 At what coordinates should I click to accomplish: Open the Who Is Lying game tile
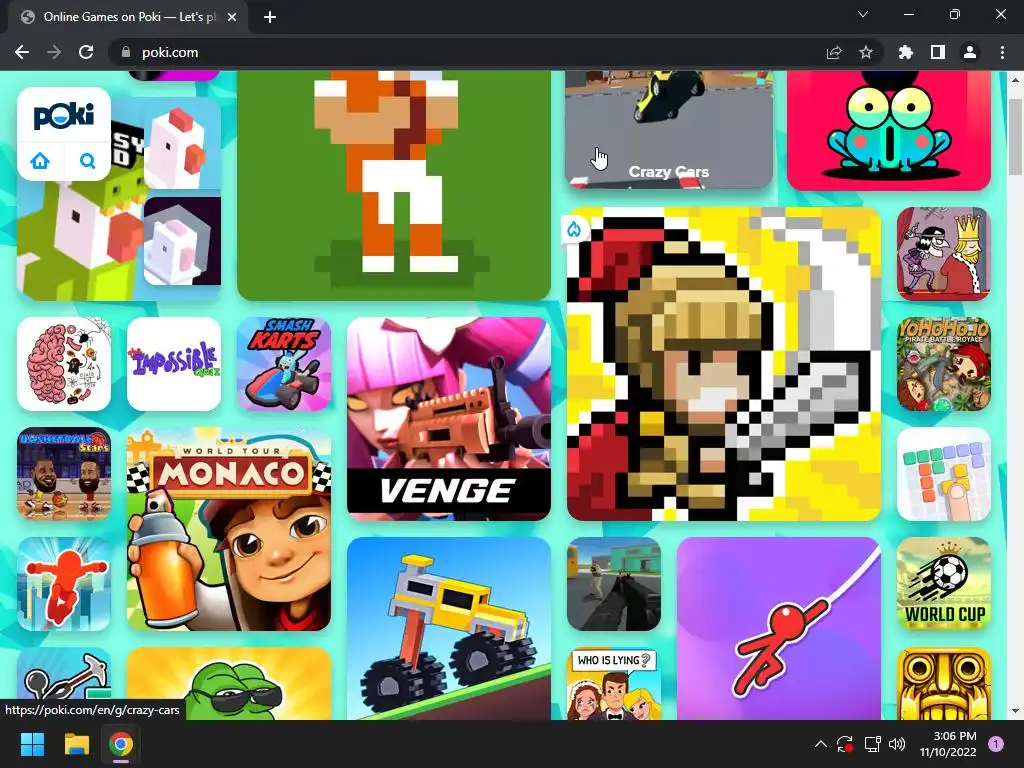[614, 684]
